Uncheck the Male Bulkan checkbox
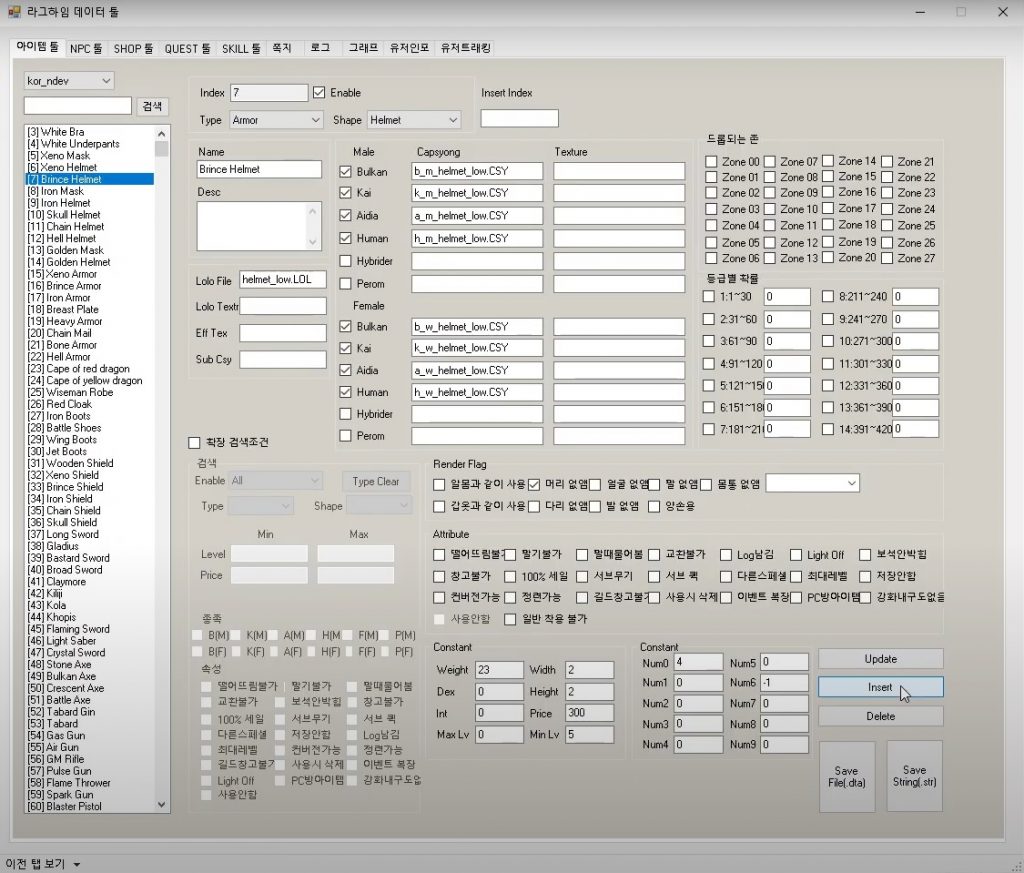 345,172
